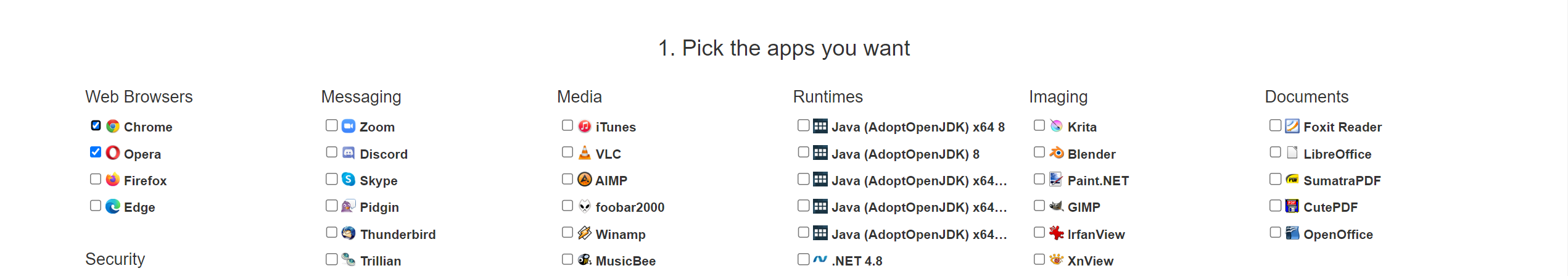Select the LibreOffice checkbox
This screenshot has width=1568, height=276.
click(1276, 152)
